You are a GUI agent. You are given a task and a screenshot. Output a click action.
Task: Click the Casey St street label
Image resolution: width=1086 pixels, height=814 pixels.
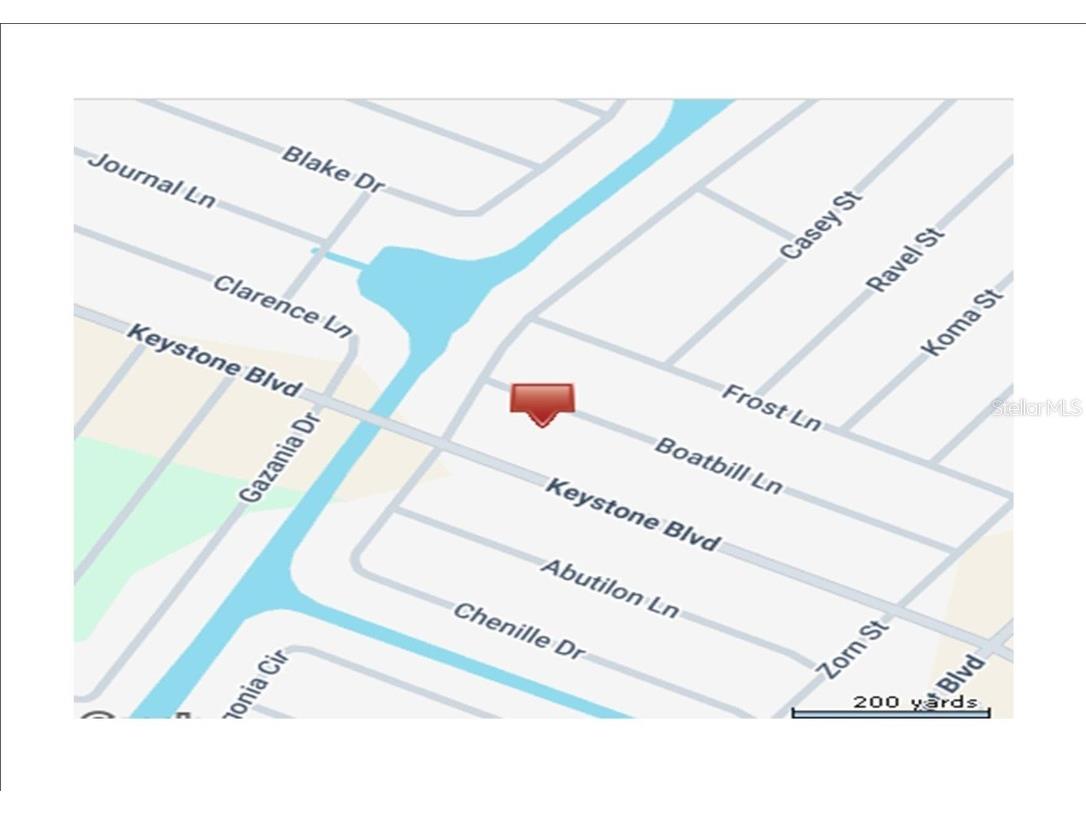click(821, 224)
